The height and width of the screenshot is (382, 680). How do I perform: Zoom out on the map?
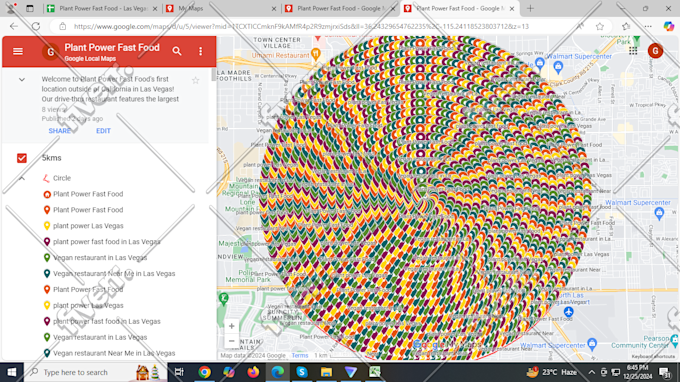pyautogui.click(x=232, y=341)
